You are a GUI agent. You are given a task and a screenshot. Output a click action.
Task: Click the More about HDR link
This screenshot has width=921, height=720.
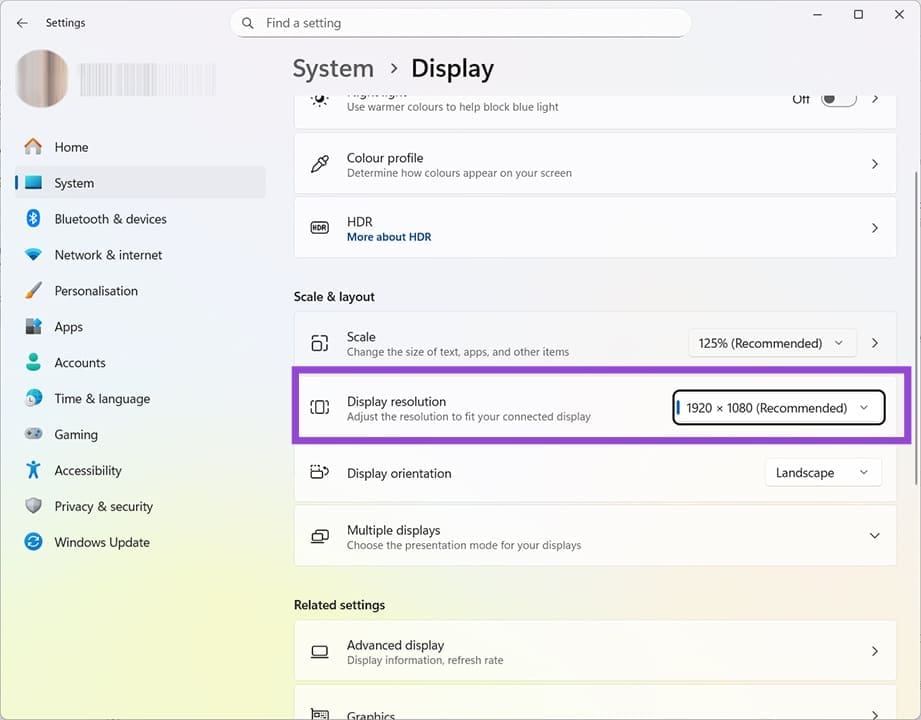(x=389, y=237)
